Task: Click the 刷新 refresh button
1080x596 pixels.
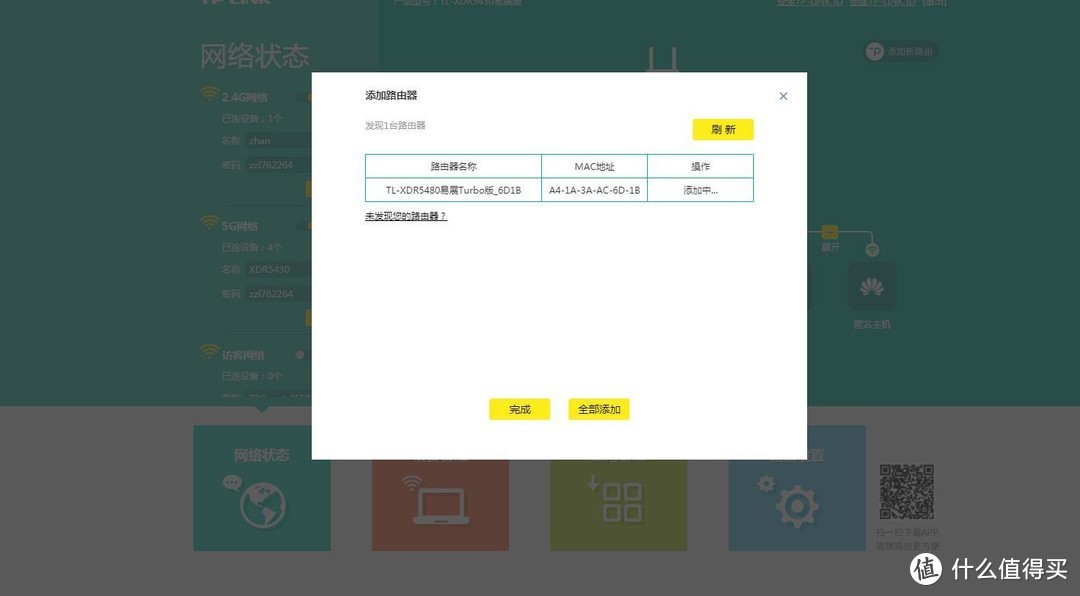Action: (722, 129)
